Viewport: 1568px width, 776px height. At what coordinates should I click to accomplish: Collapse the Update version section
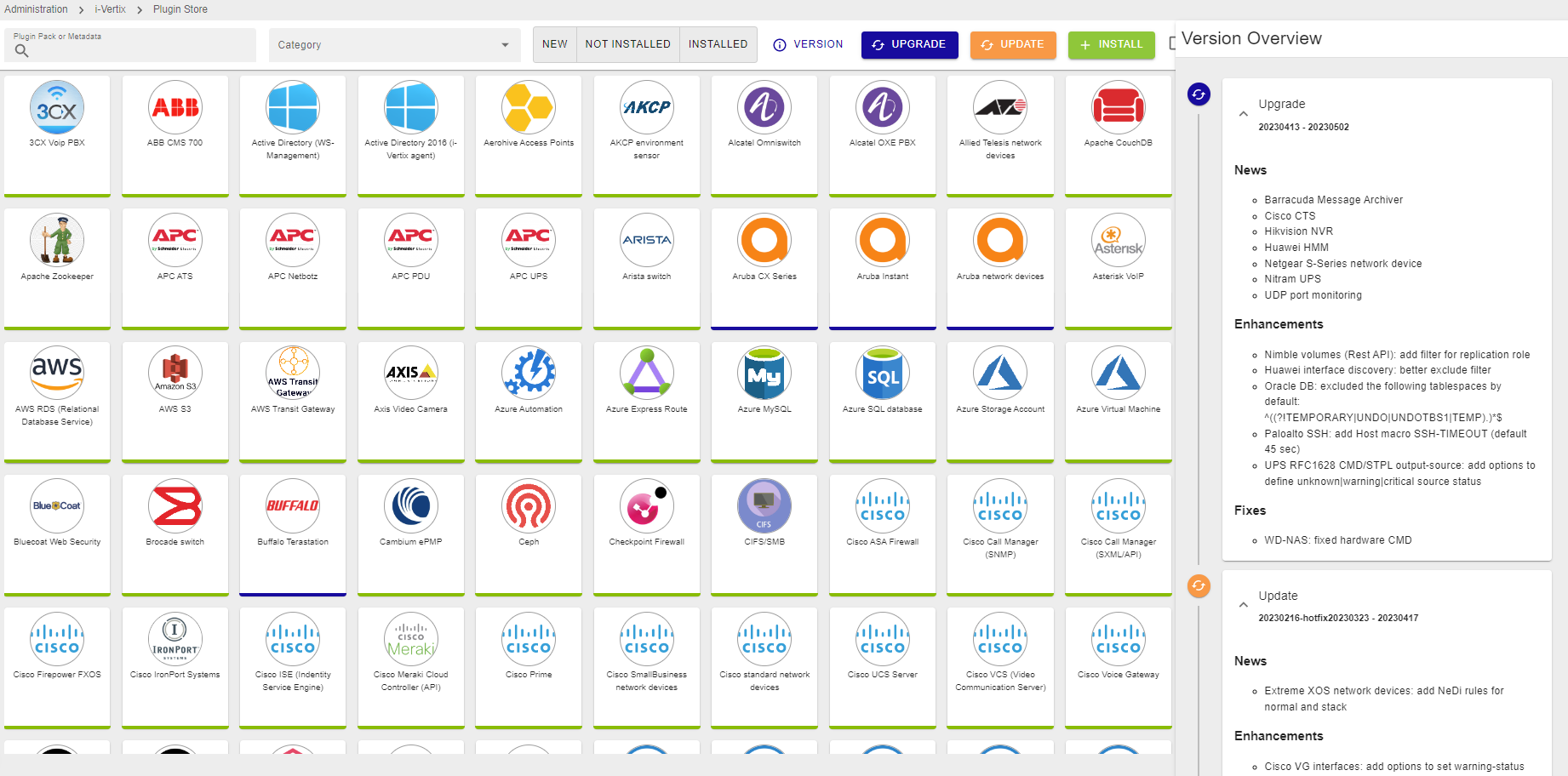coord(1244,605)
